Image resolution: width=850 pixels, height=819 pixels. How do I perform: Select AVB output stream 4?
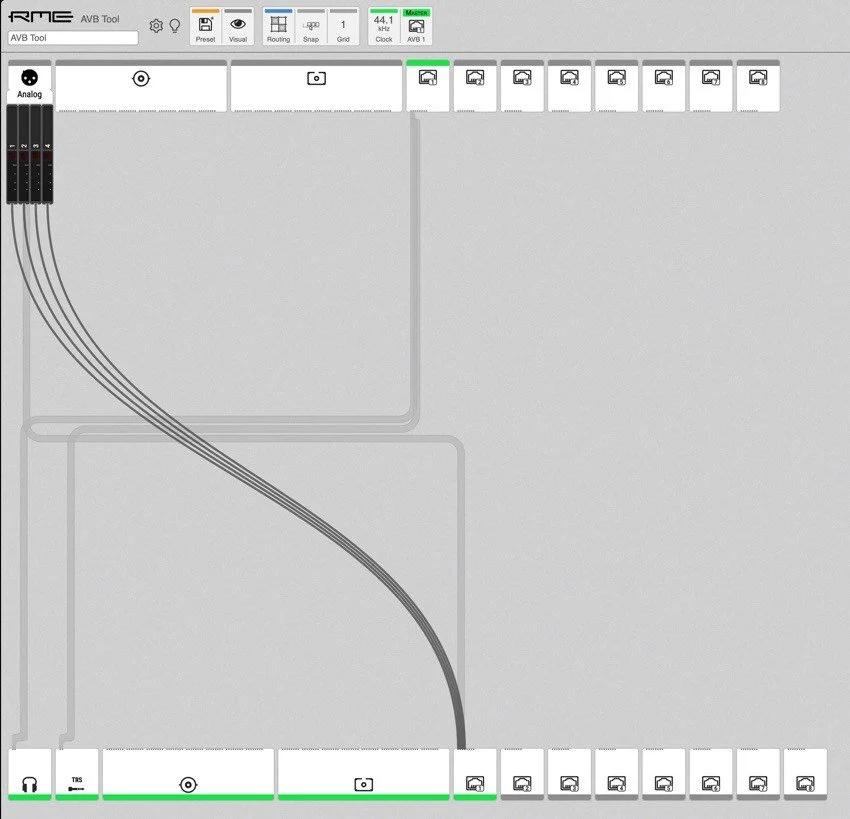(x=616, y=775)
